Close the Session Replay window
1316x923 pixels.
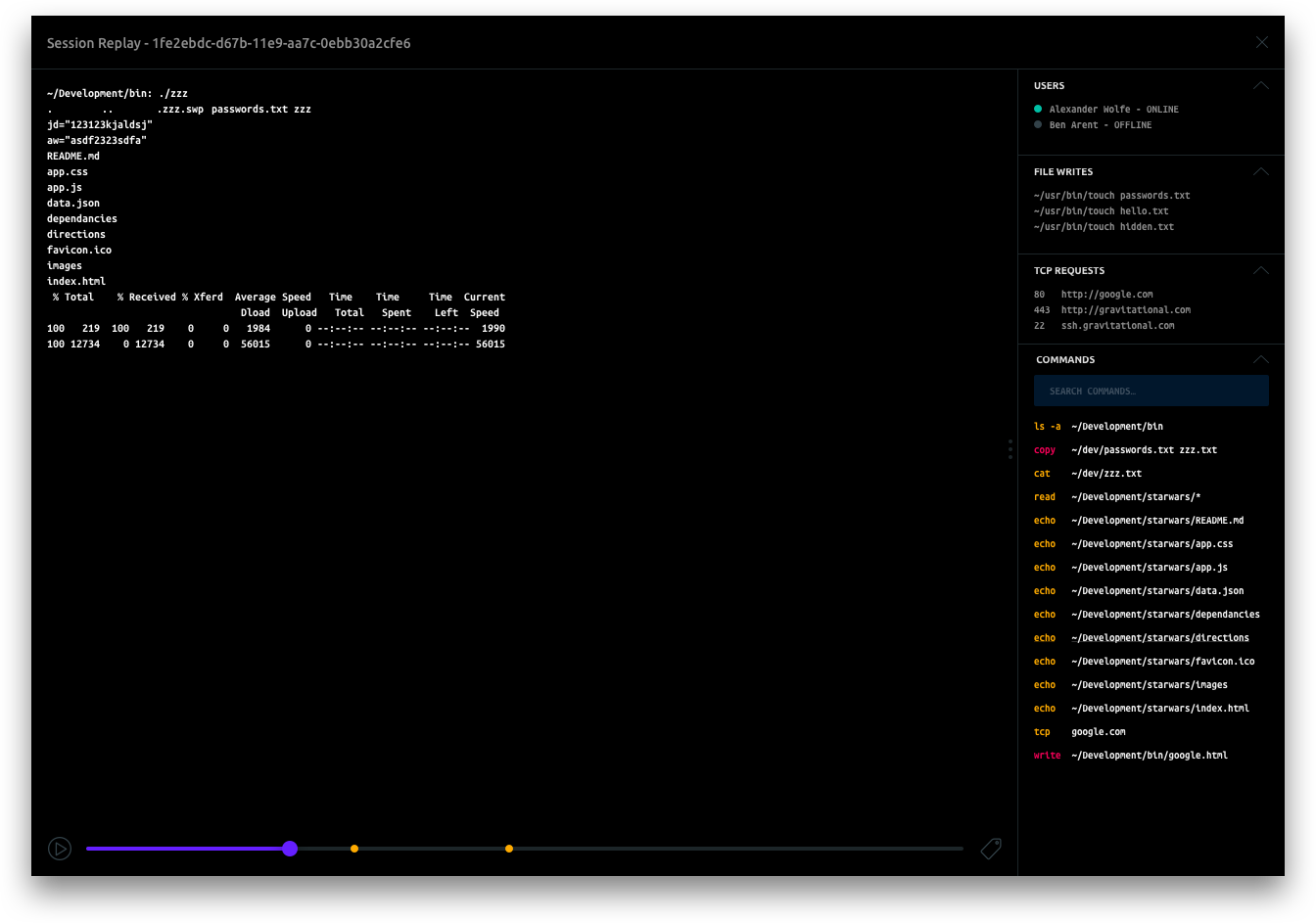click(1261, 42)
